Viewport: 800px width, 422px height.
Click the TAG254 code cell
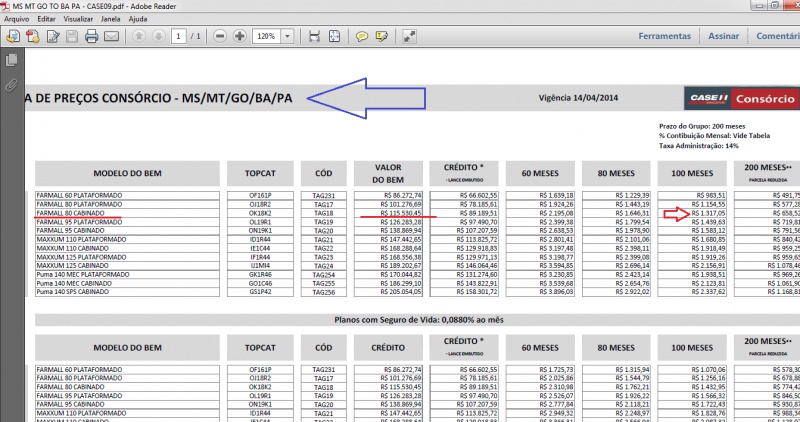tap(323, 275)
